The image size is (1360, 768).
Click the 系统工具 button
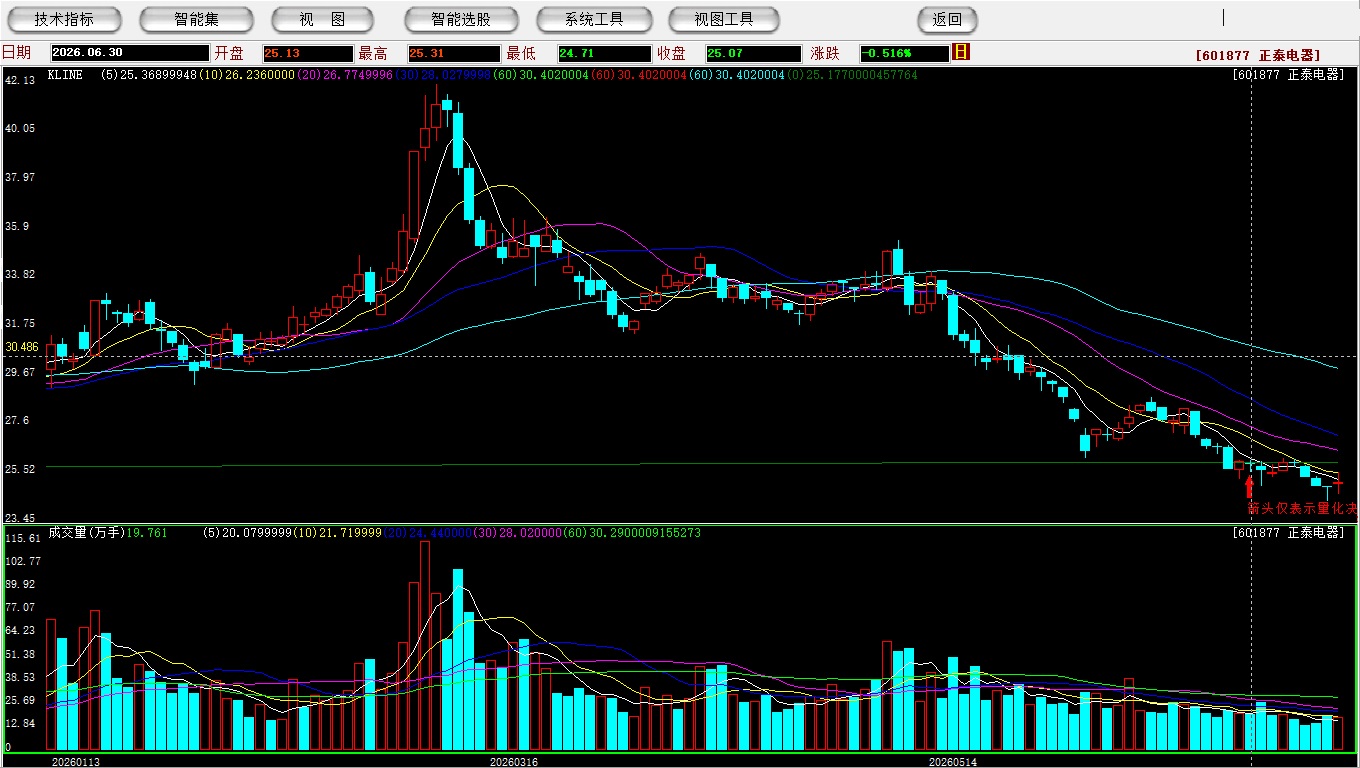click(x=594, y=19)
